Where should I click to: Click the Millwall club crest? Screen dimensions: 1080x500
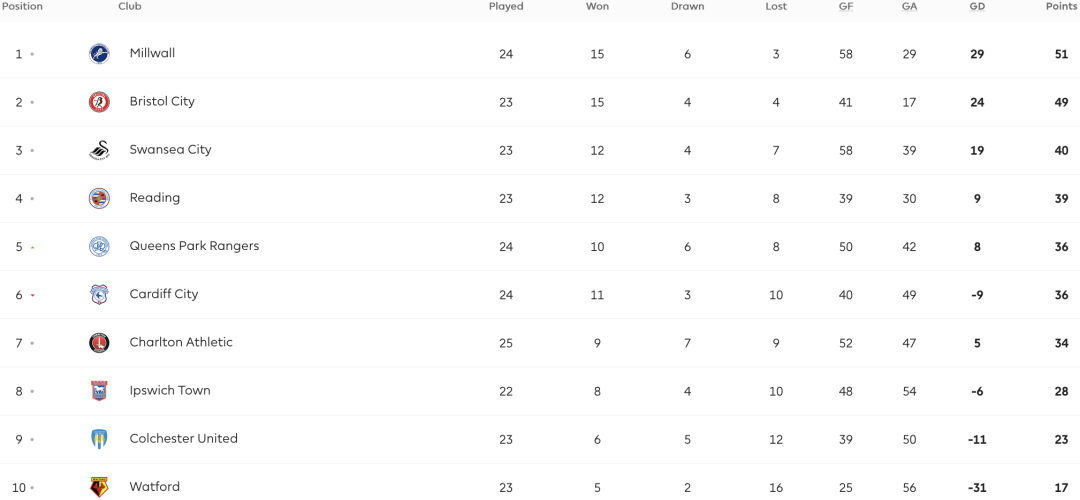99,54
